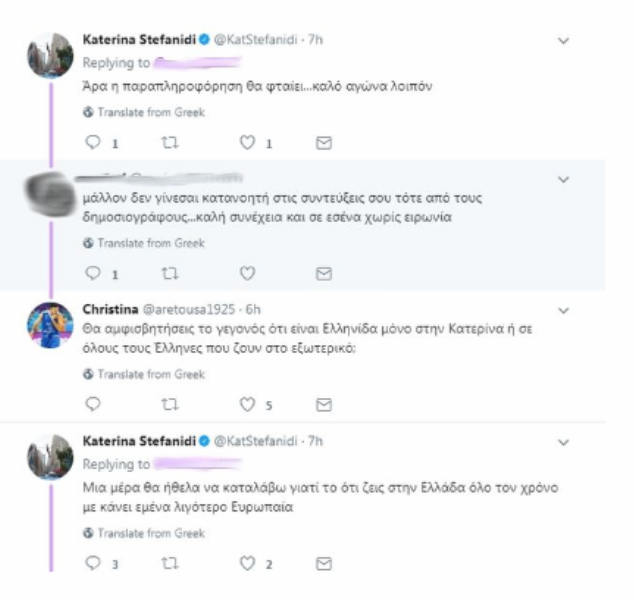635x600 pixels.
Task: Reply to Katerina's first tweet about παραπληροφόρηση
Action: click(x=93, y=144)
